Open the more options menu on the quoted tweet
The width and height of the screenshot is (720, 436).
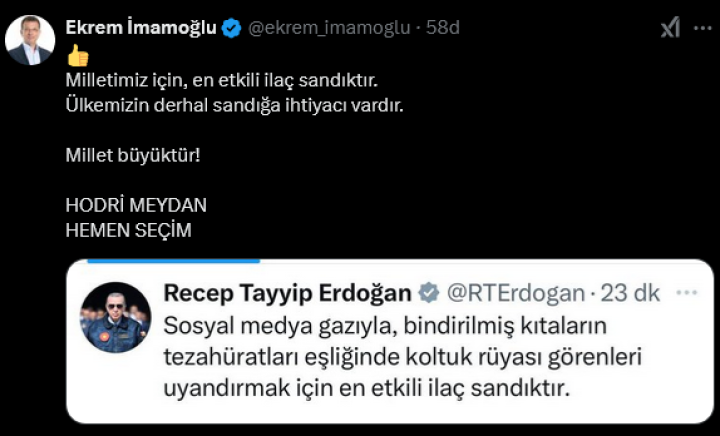pyautogui.click(x=686, y=293)
